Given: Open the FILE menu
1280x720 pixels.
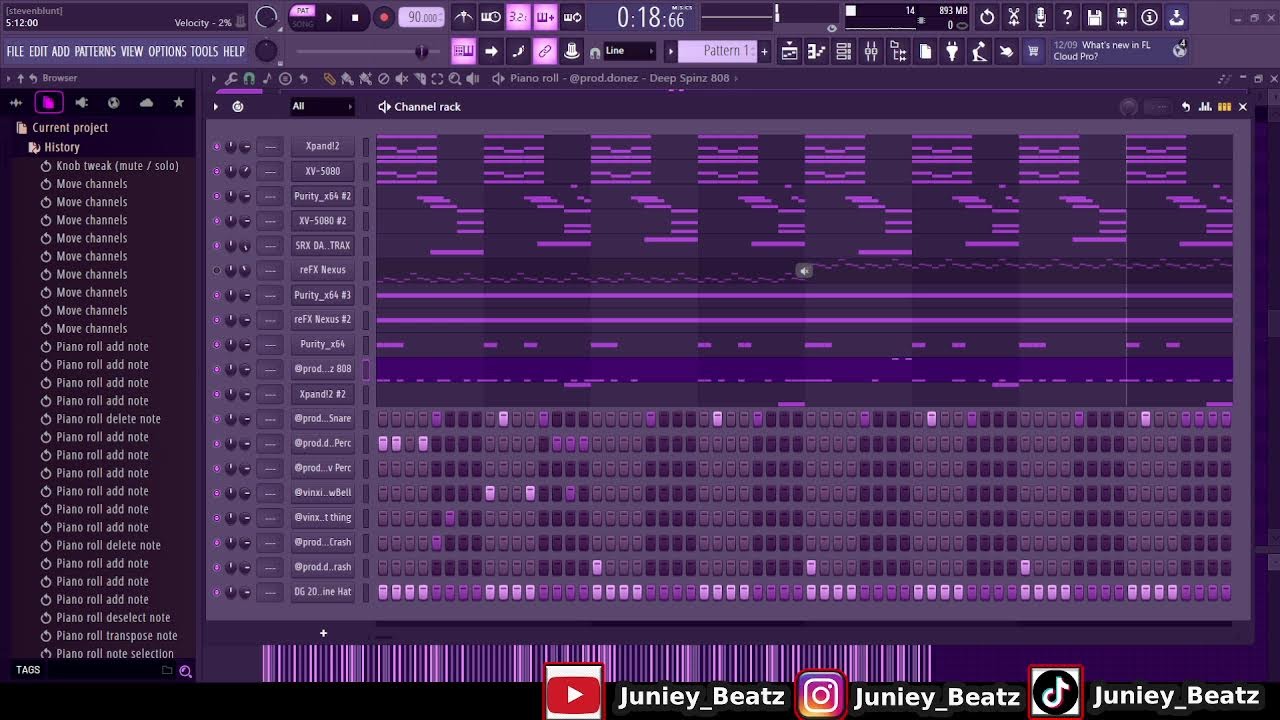Looking at the screenshot, I should (x=16, y=51).
